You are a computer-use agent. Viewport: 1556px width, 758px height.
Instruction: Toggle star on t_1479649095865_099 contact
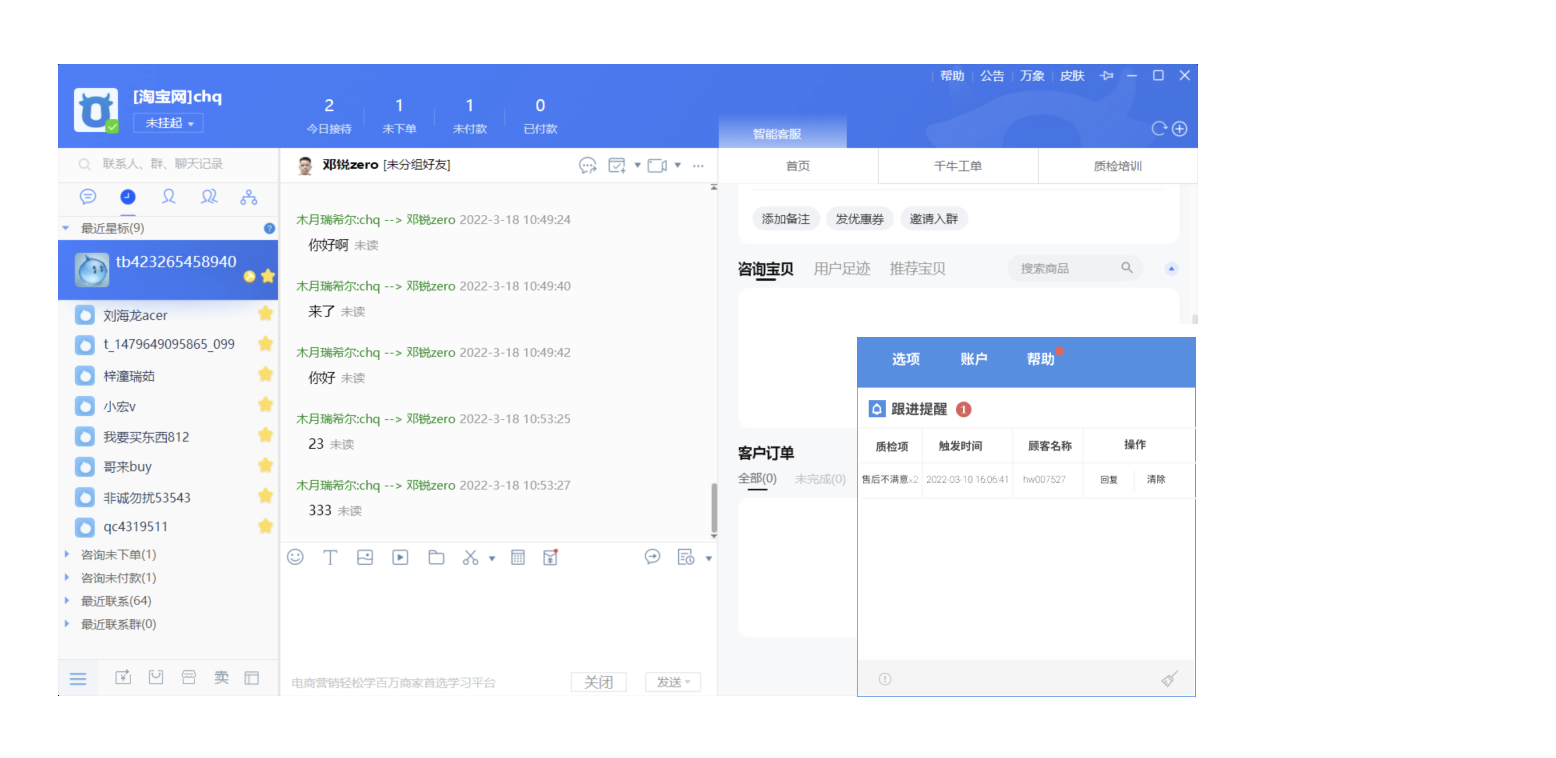(x=265, y=343)
